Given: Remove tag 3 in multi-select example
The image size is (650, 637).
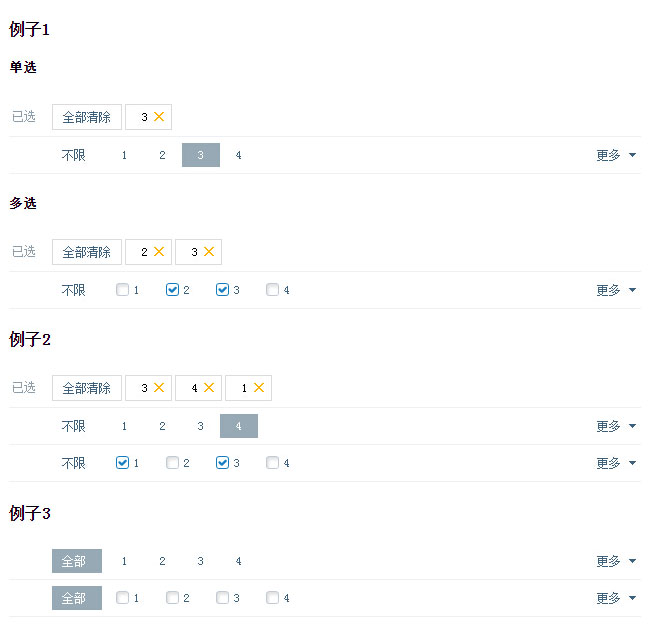Looking at the screenshot, I should [209, 252].
